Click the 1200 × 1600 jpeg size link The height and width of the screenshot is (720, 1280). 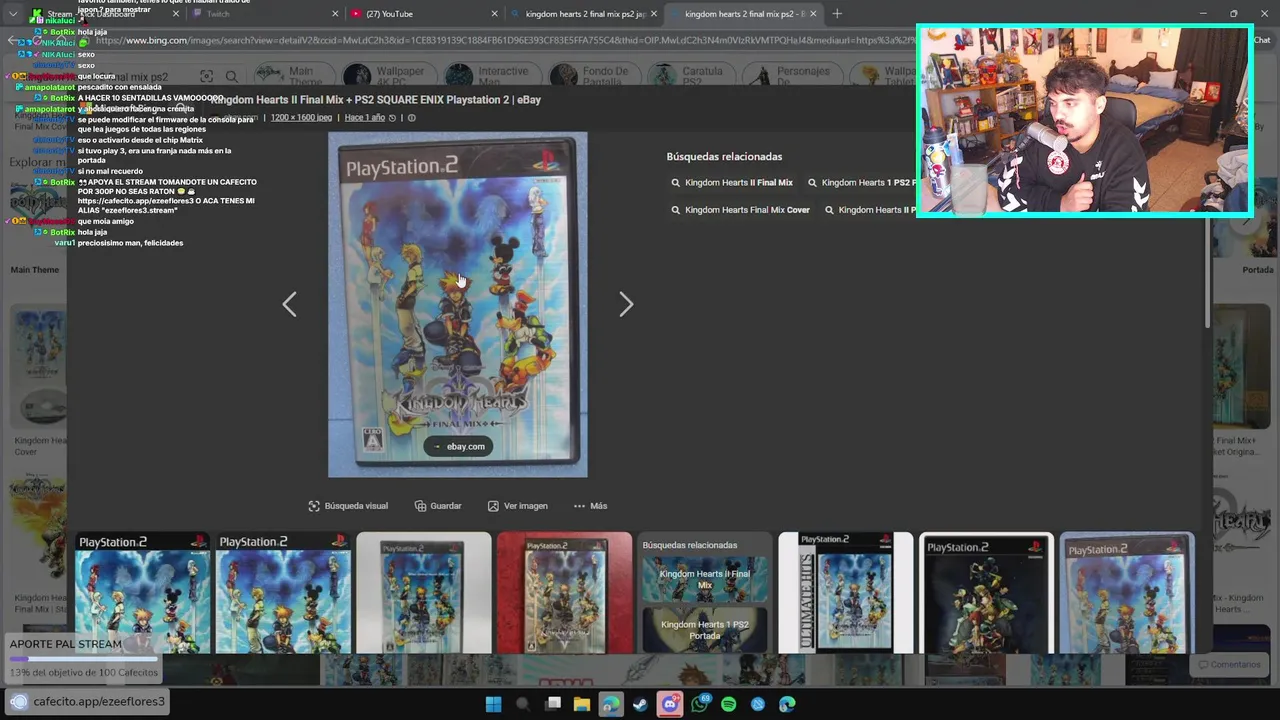[x=301, y=118]
